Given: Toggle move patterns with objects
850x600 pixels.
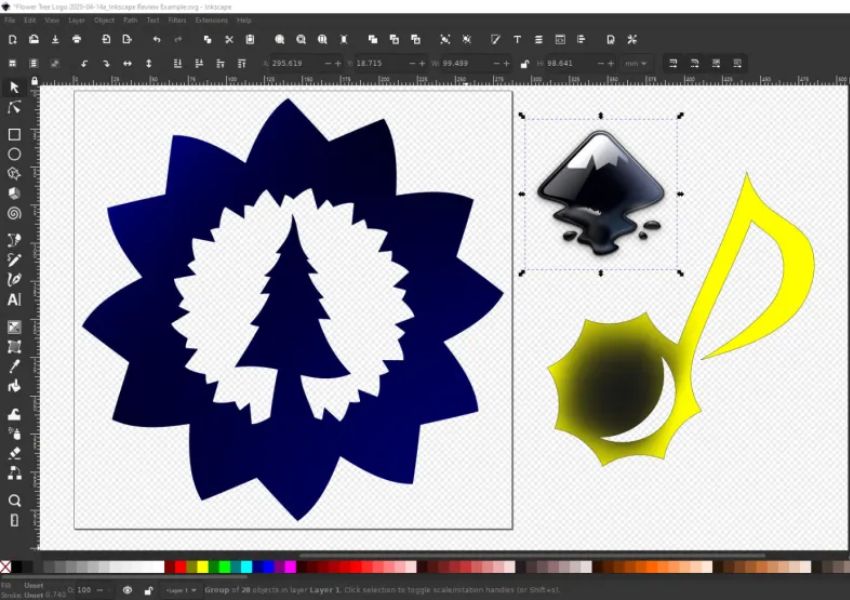Looking at the screenshot, I should pos(737,63).
